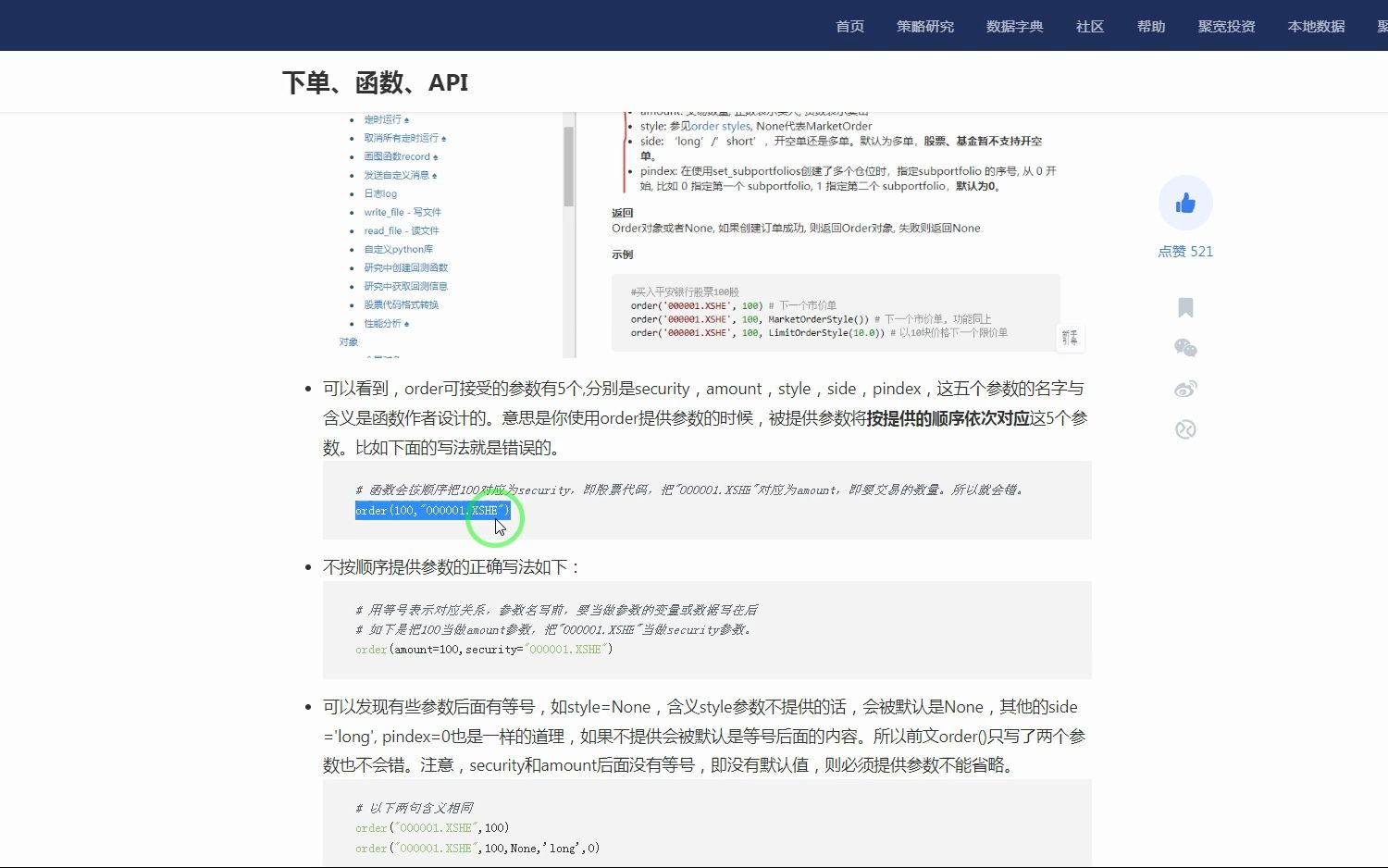Click the circular share icon below Weibo
1388x868 pixels.
pos(1185,429)
